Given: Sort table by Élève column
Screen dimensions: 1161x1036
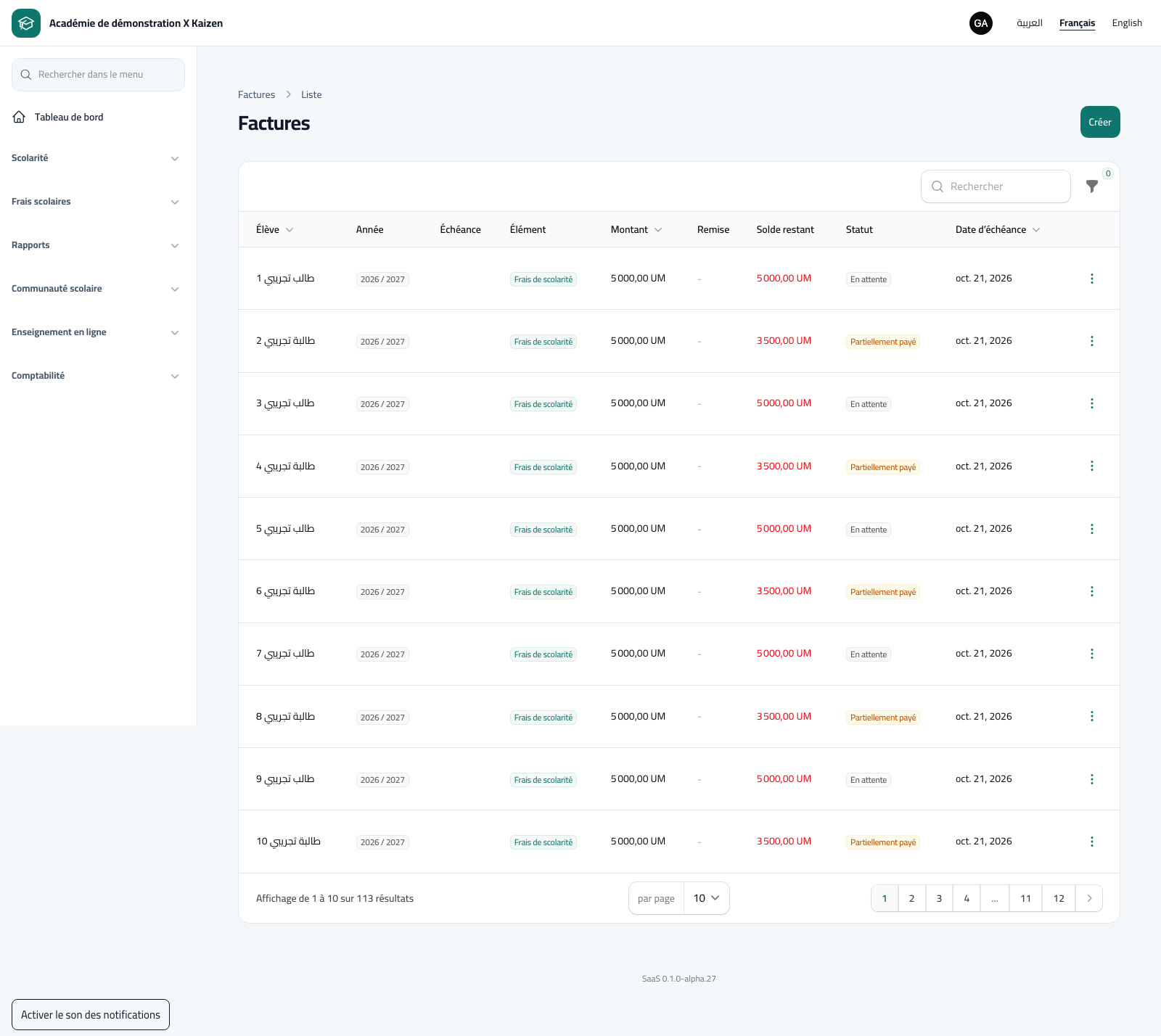Looking at the screenshot, I should pyautogui.click(x=275, y=229).
